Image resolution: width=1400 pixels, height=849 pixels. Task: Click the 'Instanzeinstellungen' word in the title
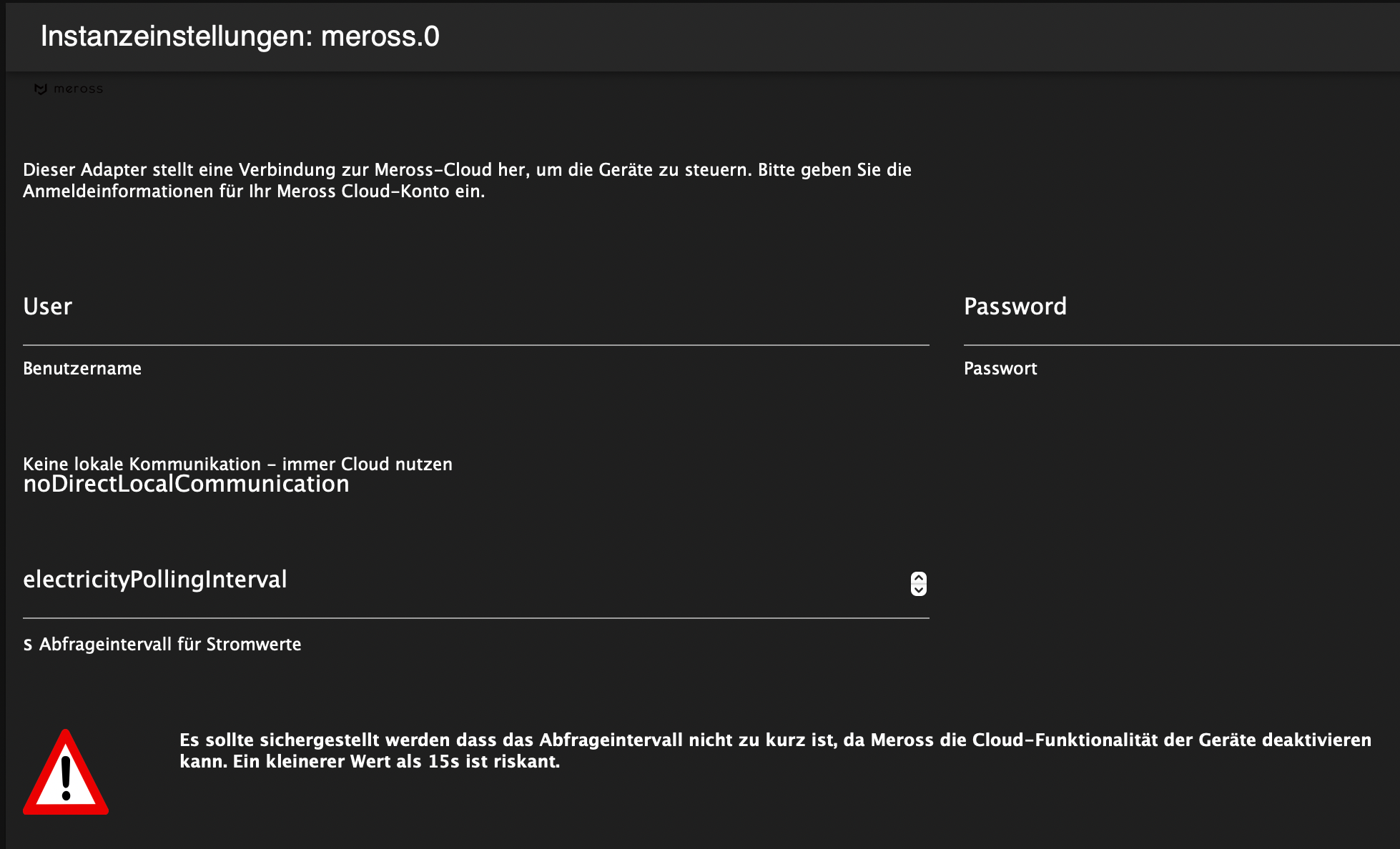click(x=176, y=36)
